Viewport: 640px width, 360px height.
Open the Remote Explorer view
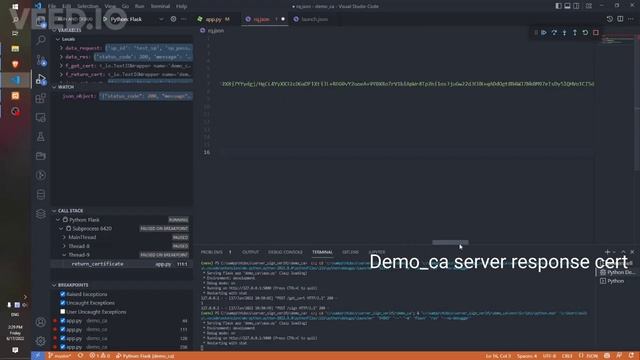click(41, 118)
